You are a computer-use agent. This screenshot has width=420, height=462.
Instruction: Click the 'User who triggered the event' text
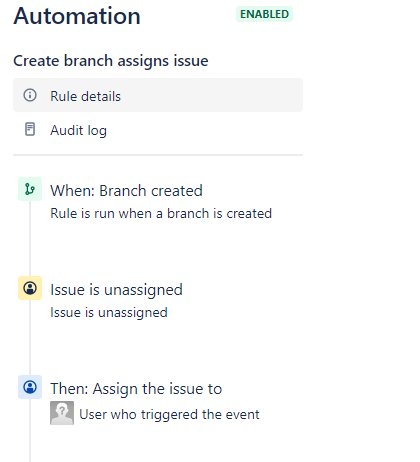coord(169,414)
